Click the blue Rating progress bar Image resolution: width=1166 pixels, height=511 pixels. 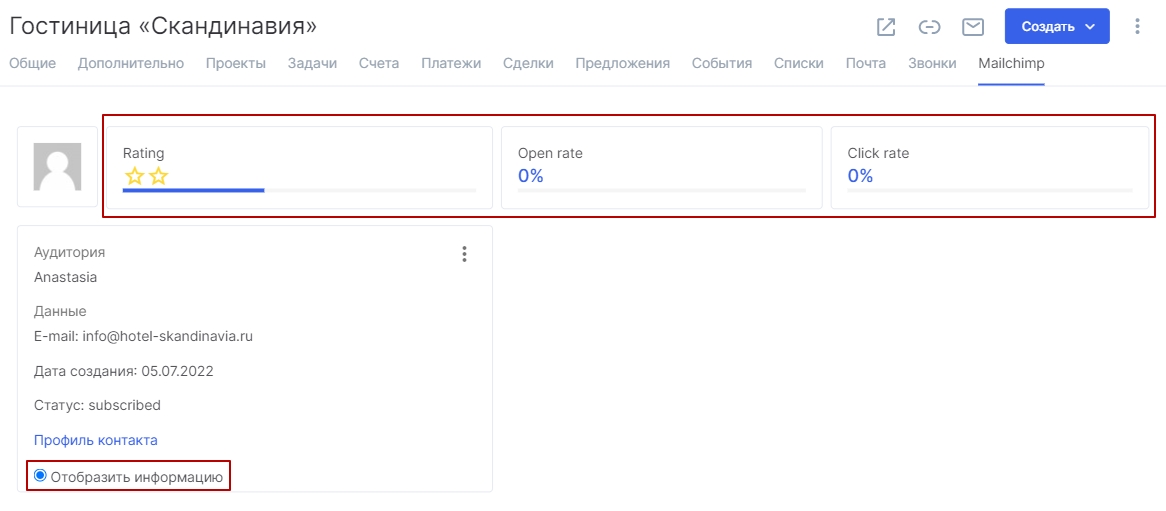pos(193,189)
